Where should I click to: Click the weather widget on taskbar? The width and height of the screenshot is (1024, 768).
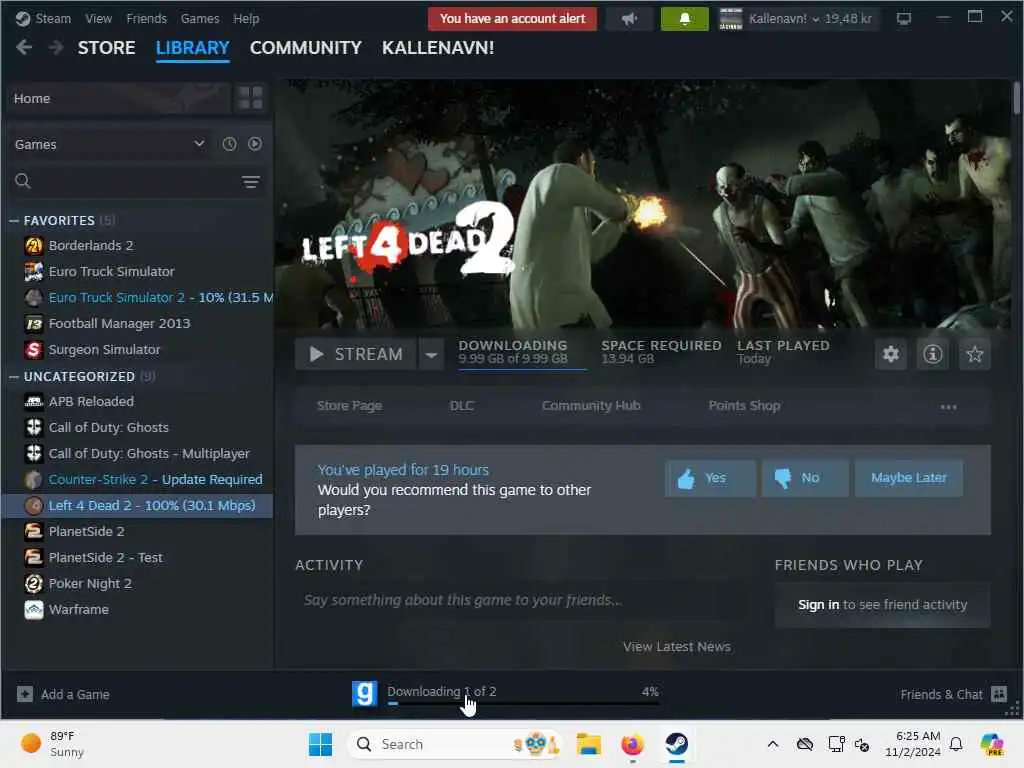click(x=52, y=744)
